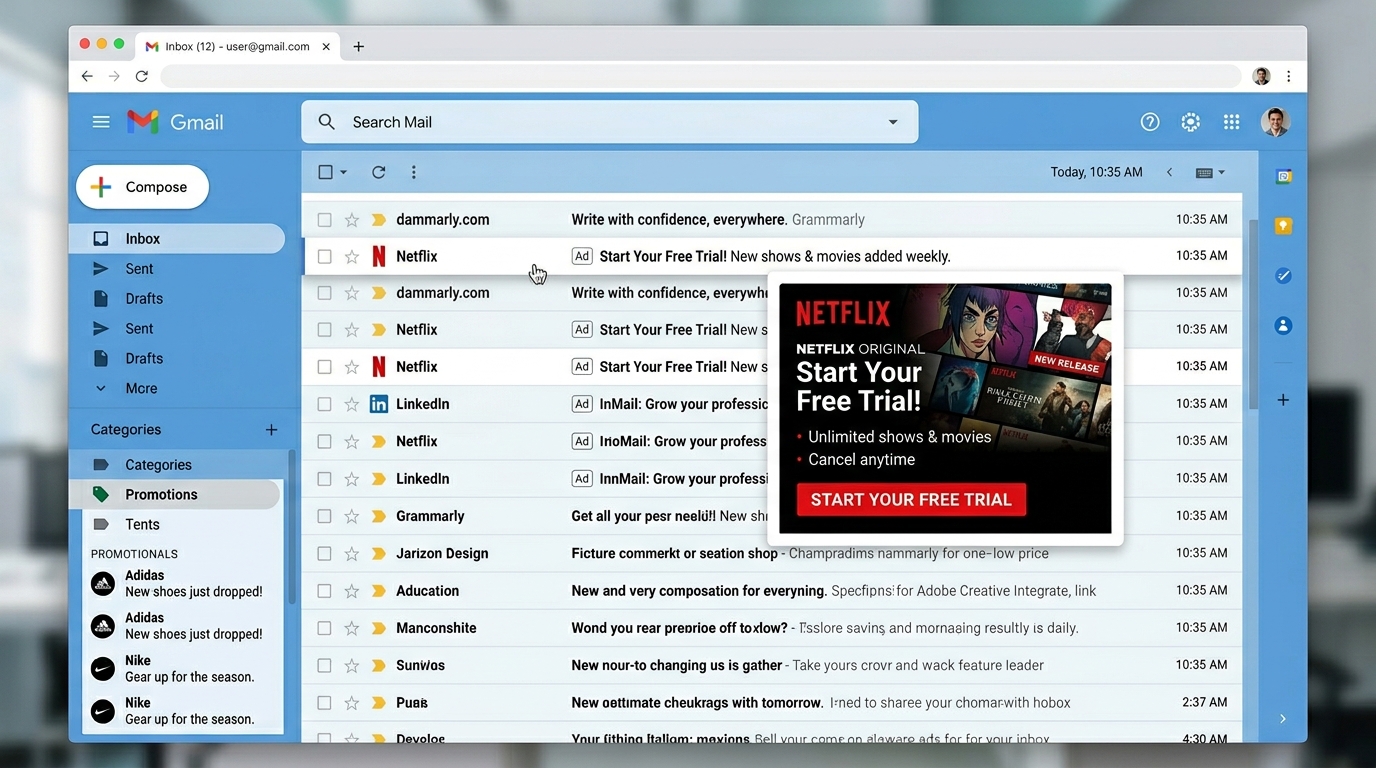Open search options dropdown arrow

(x=893, y=122)
